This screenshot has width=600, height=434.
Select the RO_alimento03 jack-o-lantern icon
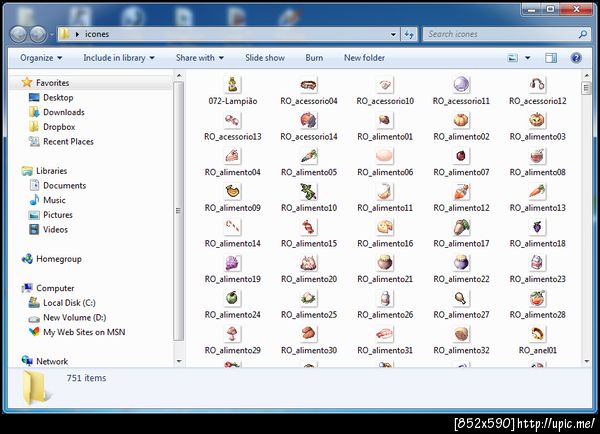[x=537, y=120]
